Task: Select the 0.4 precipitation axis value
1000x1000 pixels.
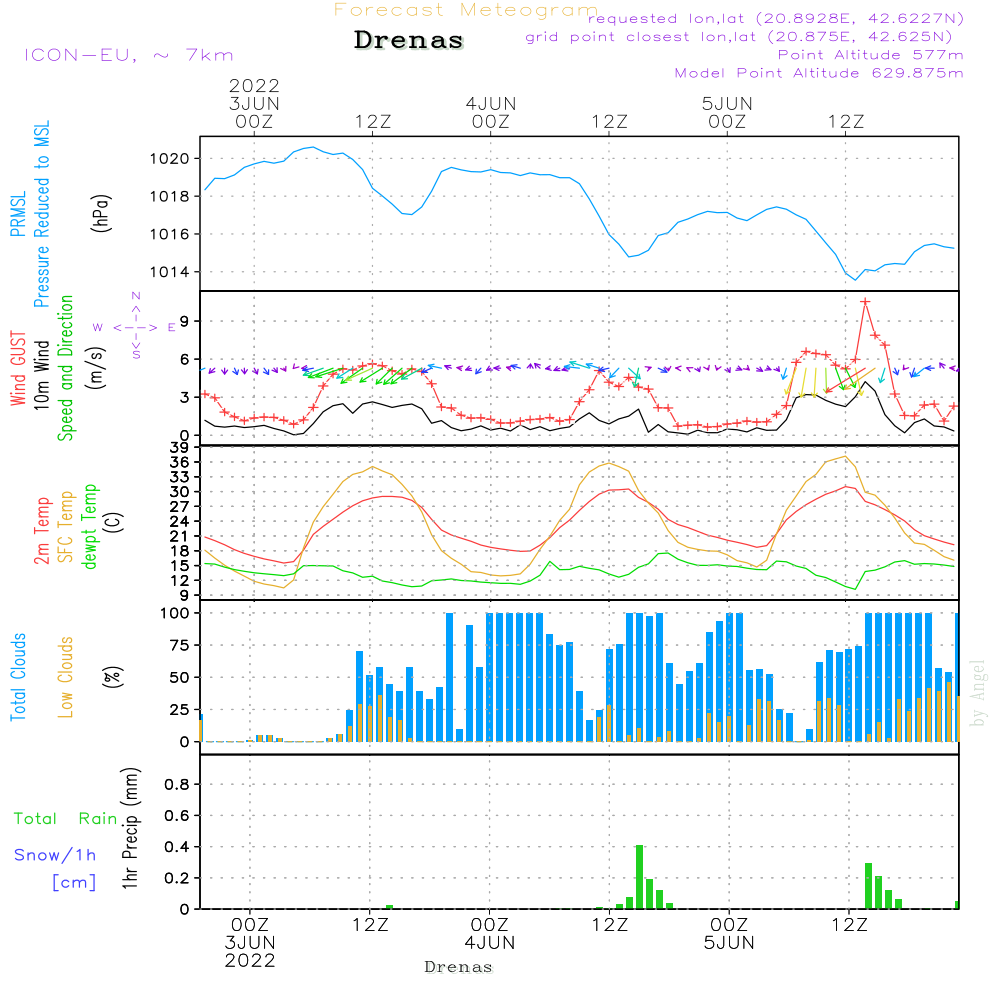Action: 177,847
